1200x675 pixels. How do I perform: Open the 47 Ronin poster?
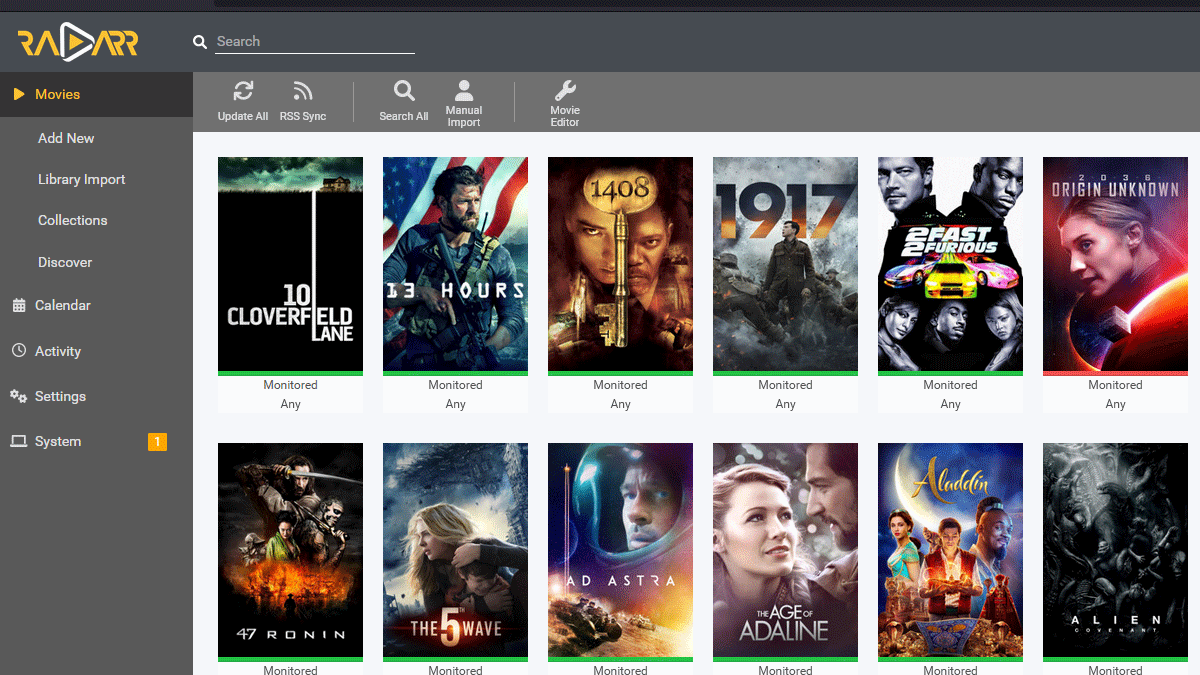click(x=290, y=550)
